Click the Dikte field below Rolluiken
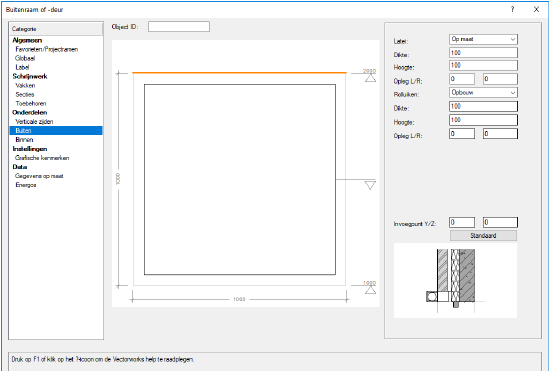 [x=483, y=106]
